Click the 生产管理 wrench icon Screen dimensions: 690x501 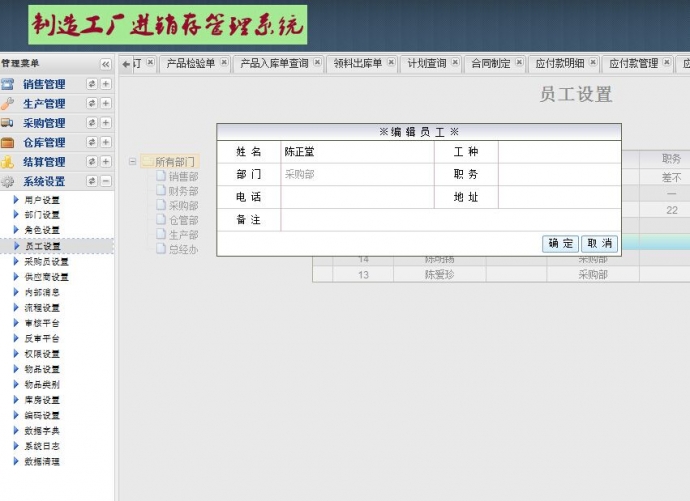click(x=7, y=103)
